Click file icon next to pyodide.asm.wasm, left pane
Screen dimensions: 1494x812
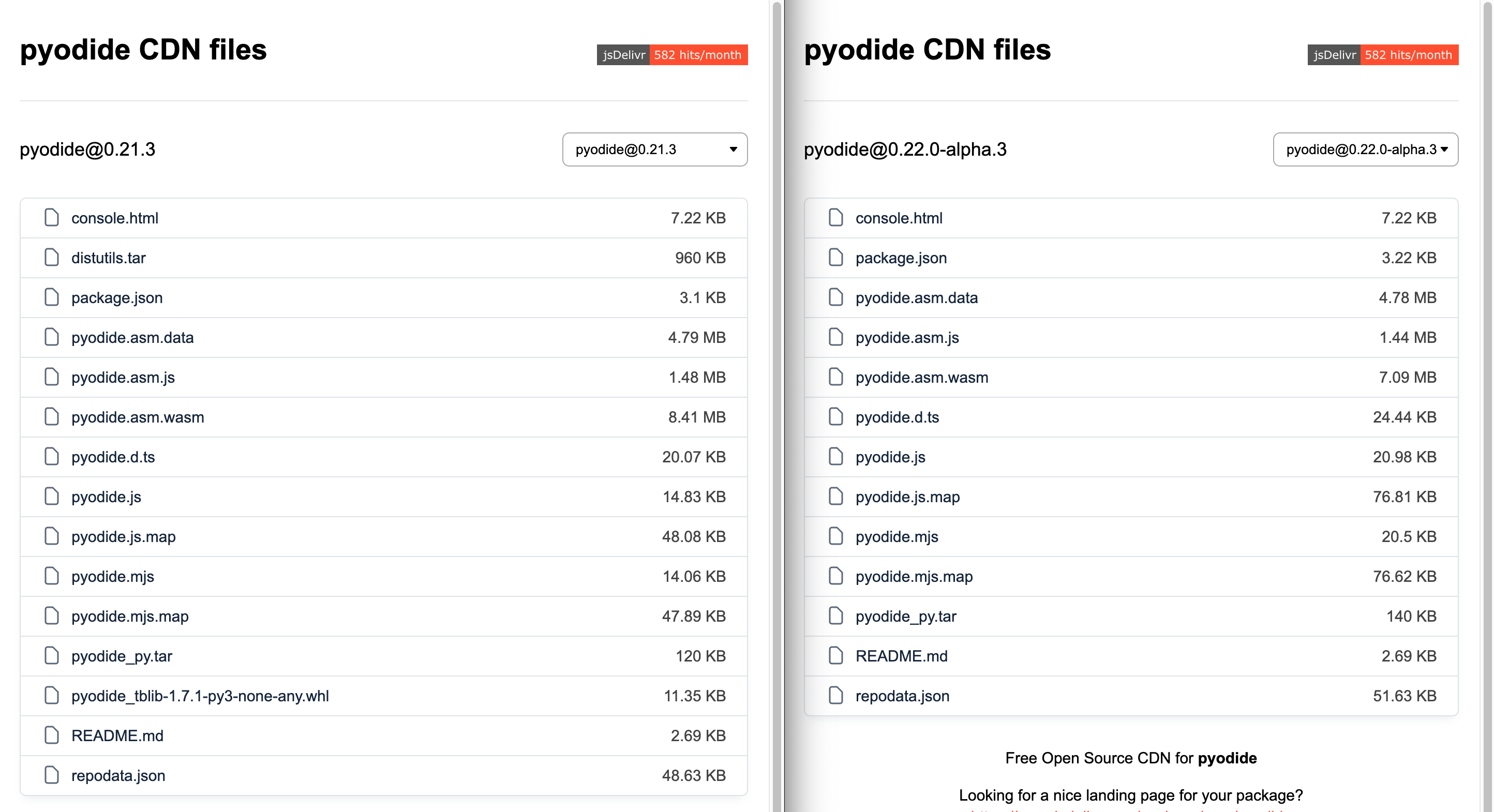52,417
